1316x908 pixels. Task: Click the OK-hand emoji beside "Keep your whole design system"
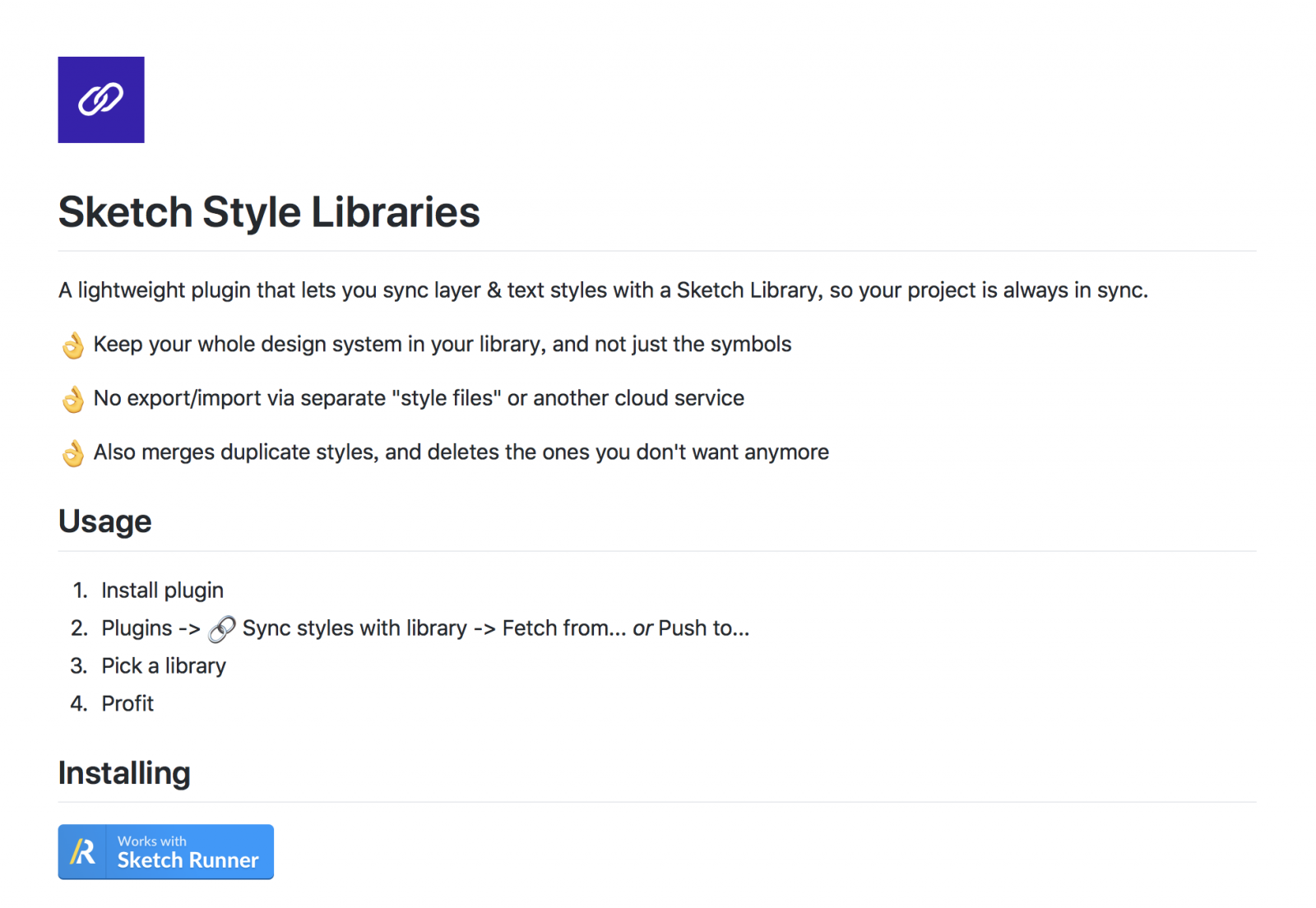pos(73,345)
